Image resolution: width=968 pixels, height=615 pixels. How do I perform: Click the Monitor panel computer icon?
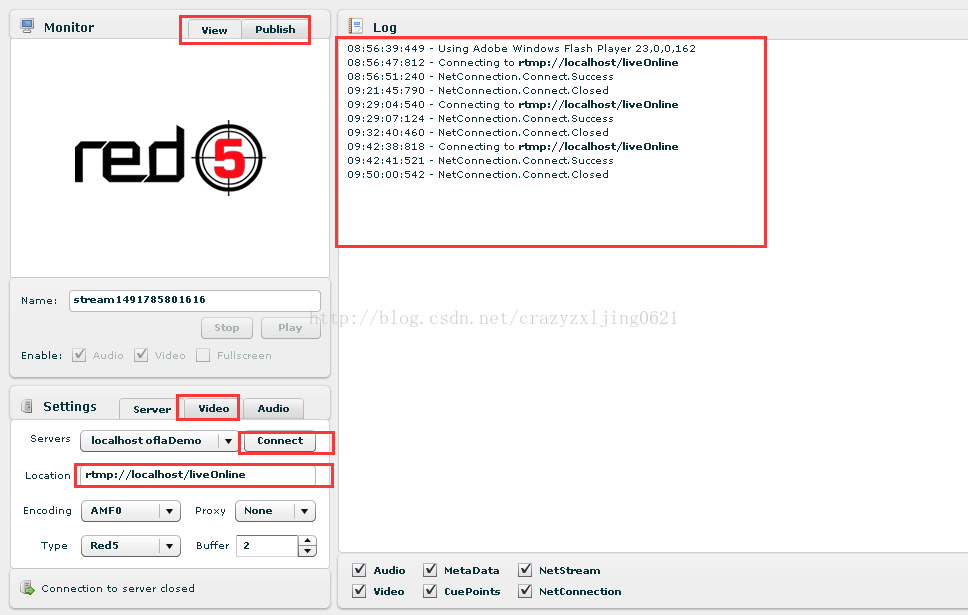click(x=27, y=26)
